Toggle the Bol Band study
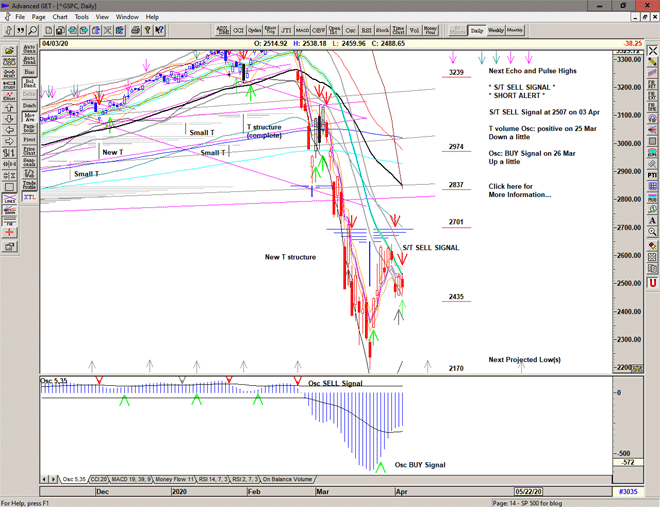 [x=29, y=83]
